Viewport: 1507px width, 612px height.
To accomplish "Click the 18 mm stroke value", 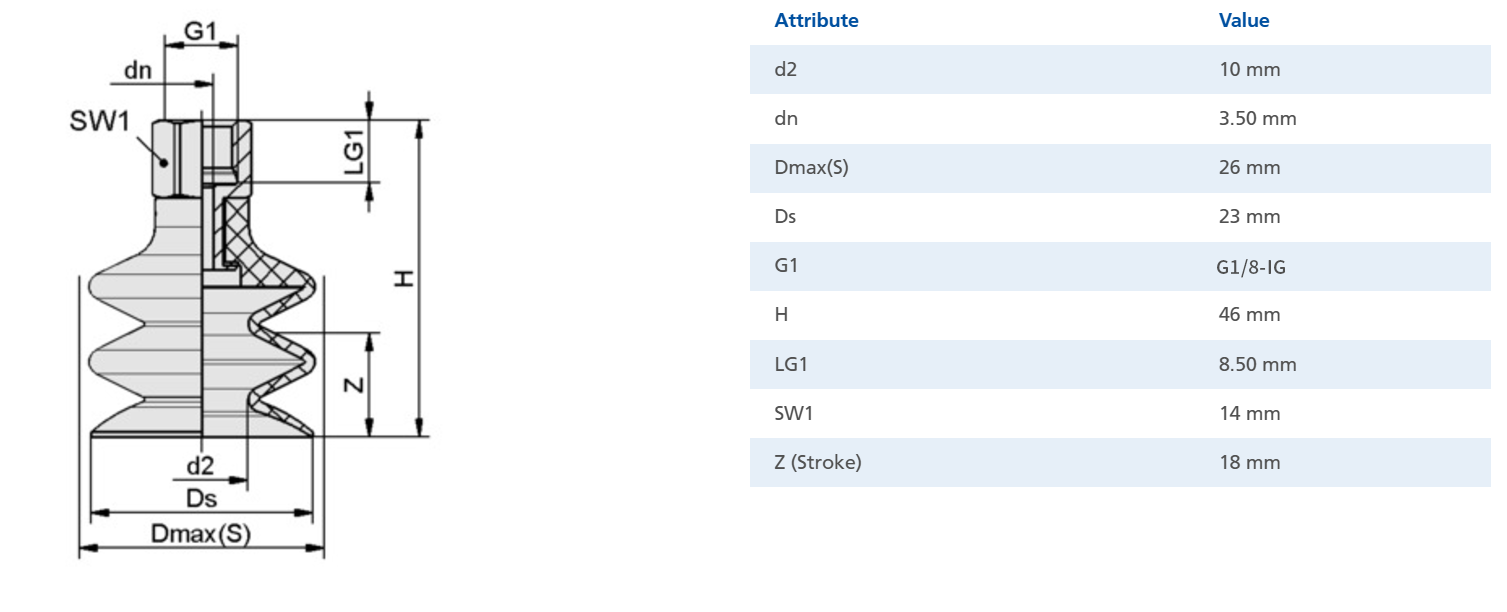I will tap(1249, 463).
